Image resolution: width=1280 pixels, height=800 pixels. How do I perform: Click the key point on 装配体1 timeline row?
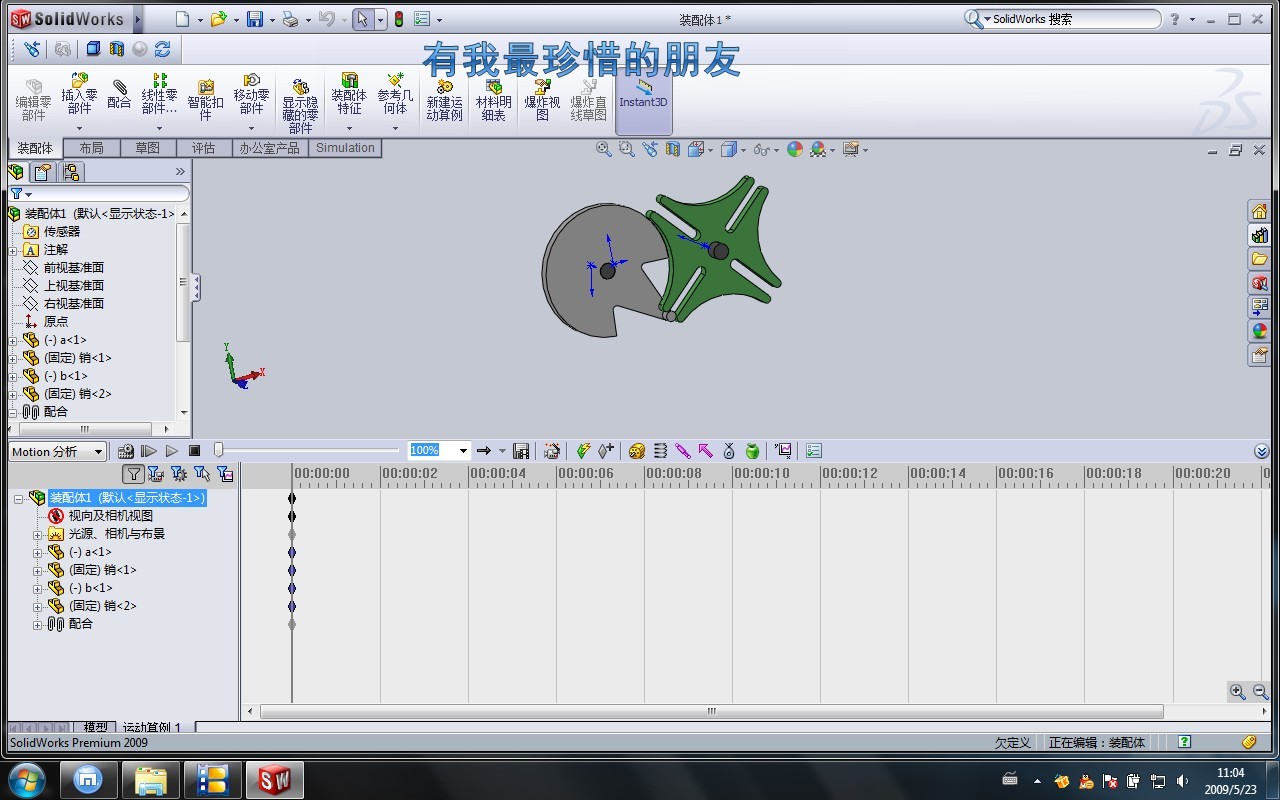(x=292, y=498)
